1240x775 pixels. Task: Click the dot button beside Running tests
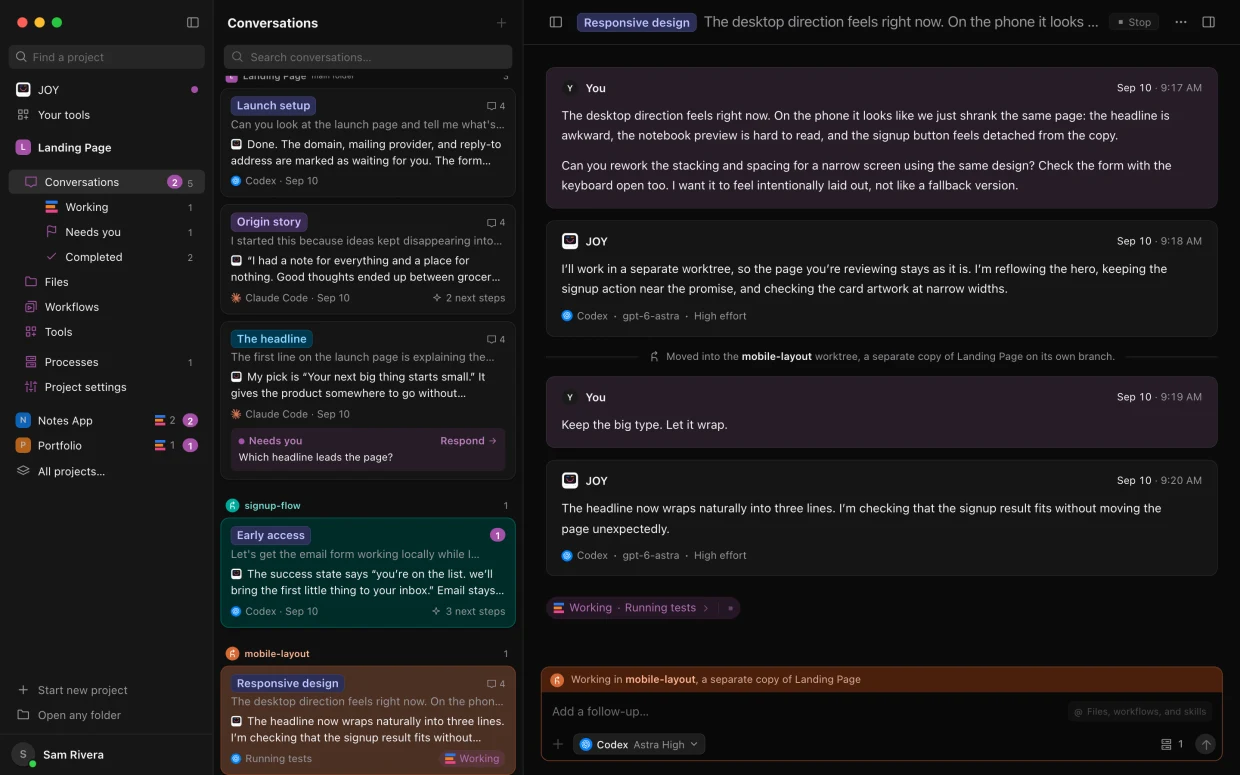click(730, 608)
